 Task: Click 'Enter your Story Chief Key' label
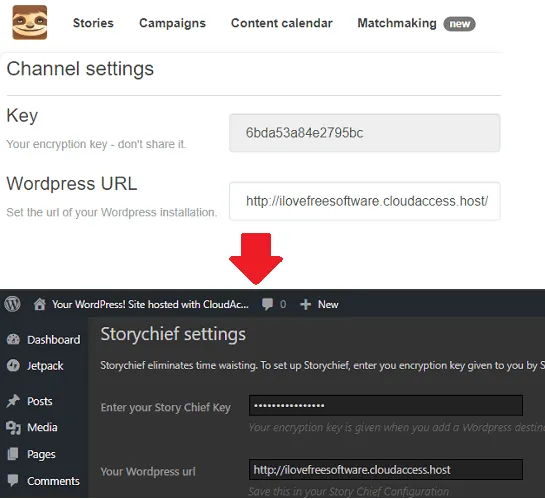166,408
